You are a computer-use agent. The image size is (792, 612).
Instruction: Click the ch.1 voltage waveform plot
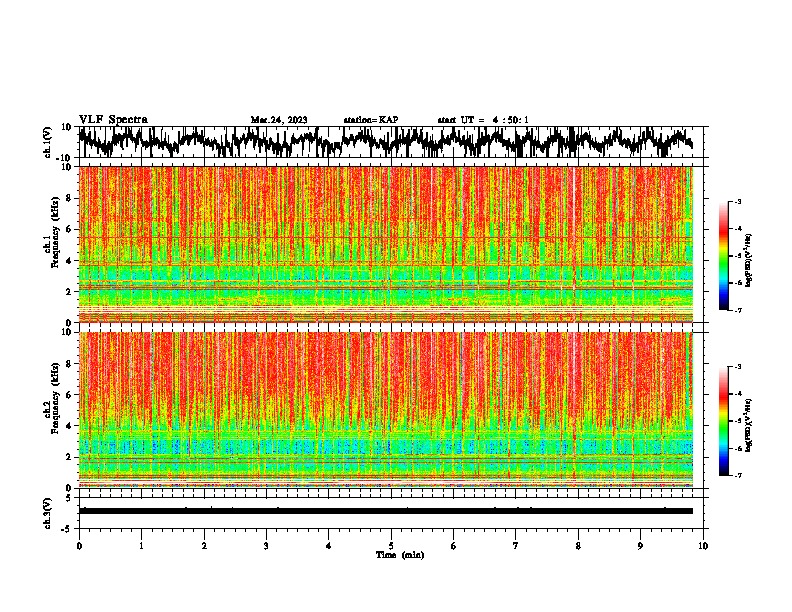pyautogui.click(x=386, y=142)
